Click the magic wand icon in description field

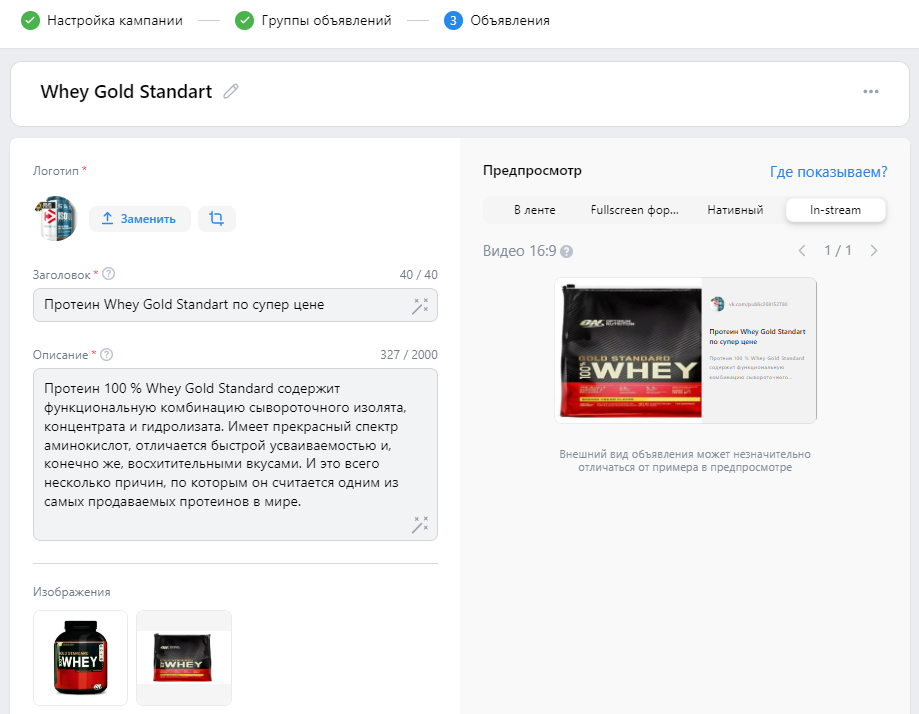[420, 524]
